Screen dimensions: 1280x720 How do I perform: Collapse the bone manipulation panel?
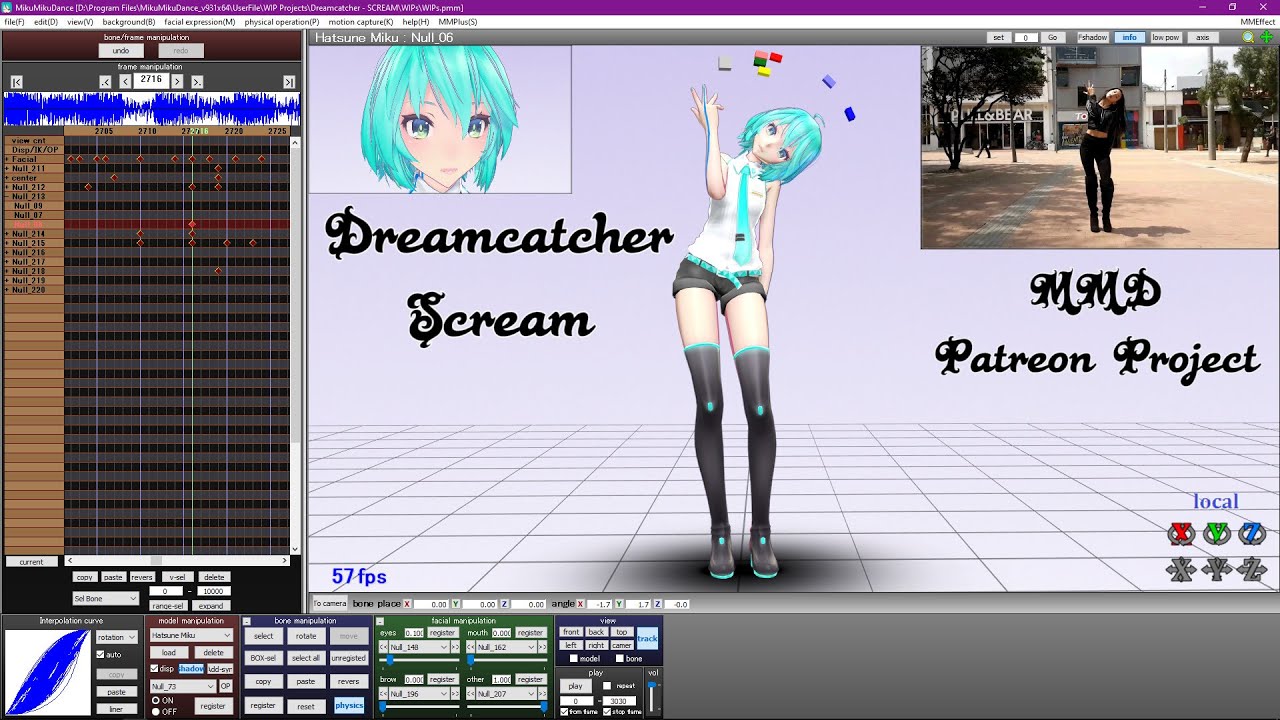pos(247,621)
